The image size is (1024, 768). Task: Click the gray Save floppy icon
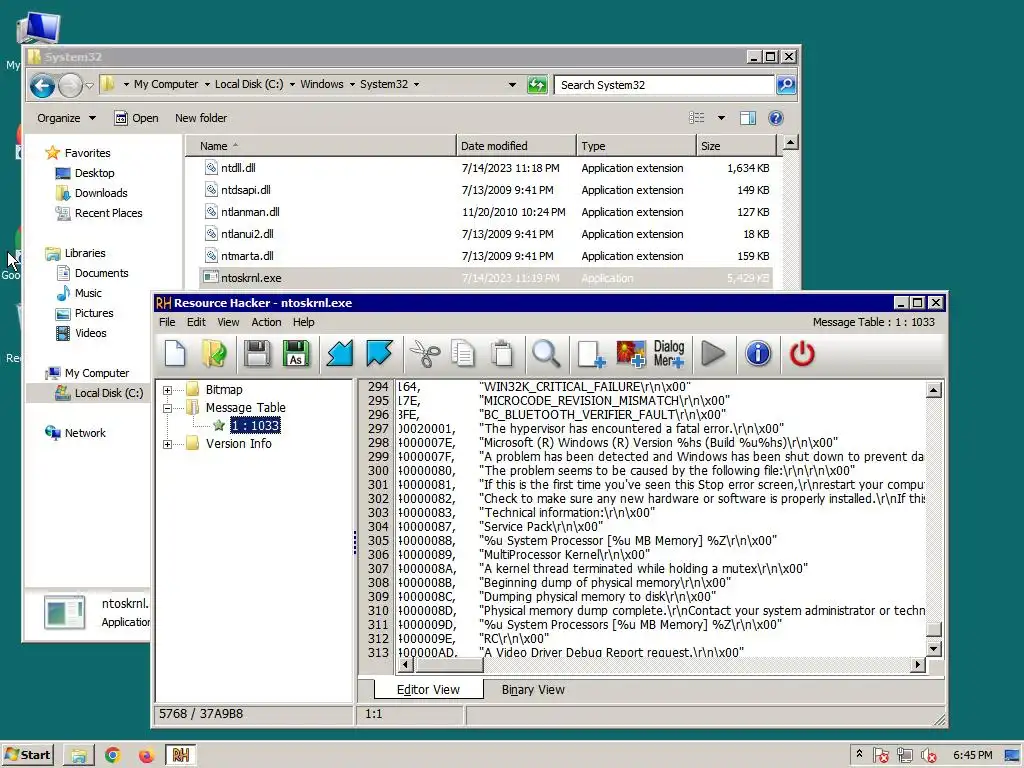257,354
